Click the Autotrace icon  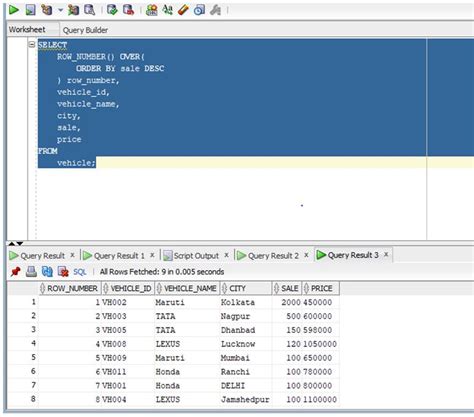click(73, 10)
